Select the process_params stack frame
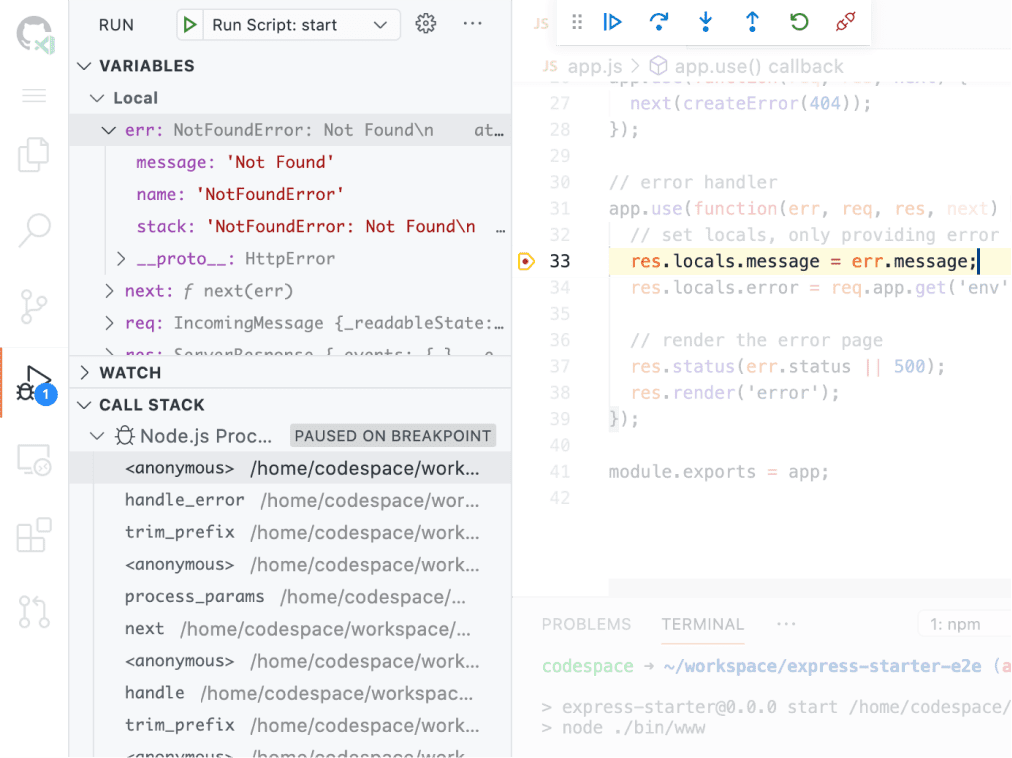The image size is (1012, 758). coord(290,597)
